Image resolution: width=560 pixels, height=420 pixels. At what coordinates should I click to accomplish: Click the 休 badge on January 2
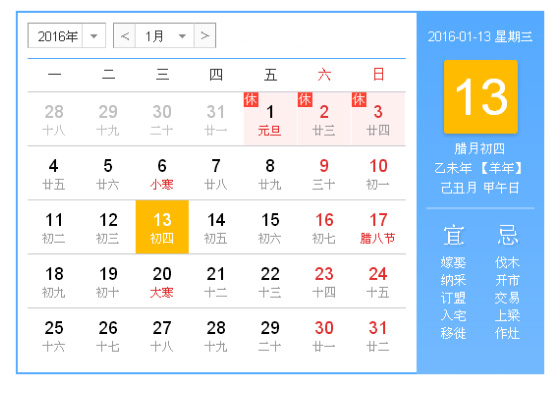[x=305, y=100]
